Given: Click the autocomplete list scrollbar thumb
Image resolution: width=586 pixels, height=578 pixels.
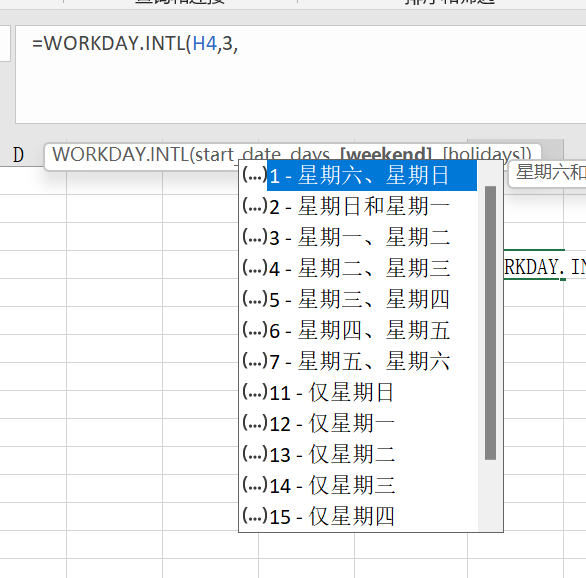Looking at the screenshot, I should pyautogui.click(x=490, y=323).
